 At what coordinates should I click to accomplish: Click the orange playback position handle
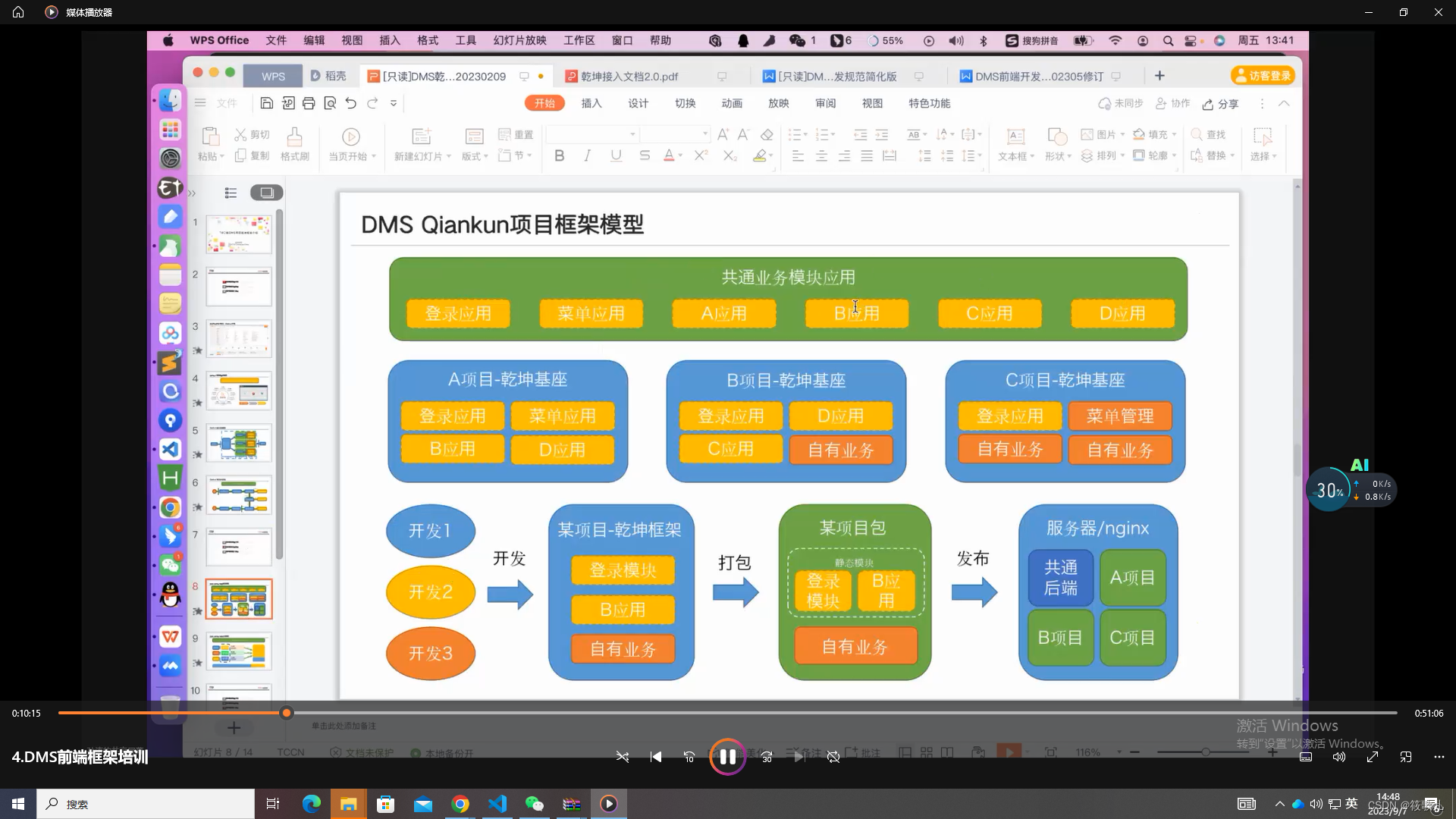click(x=286, y=713)
